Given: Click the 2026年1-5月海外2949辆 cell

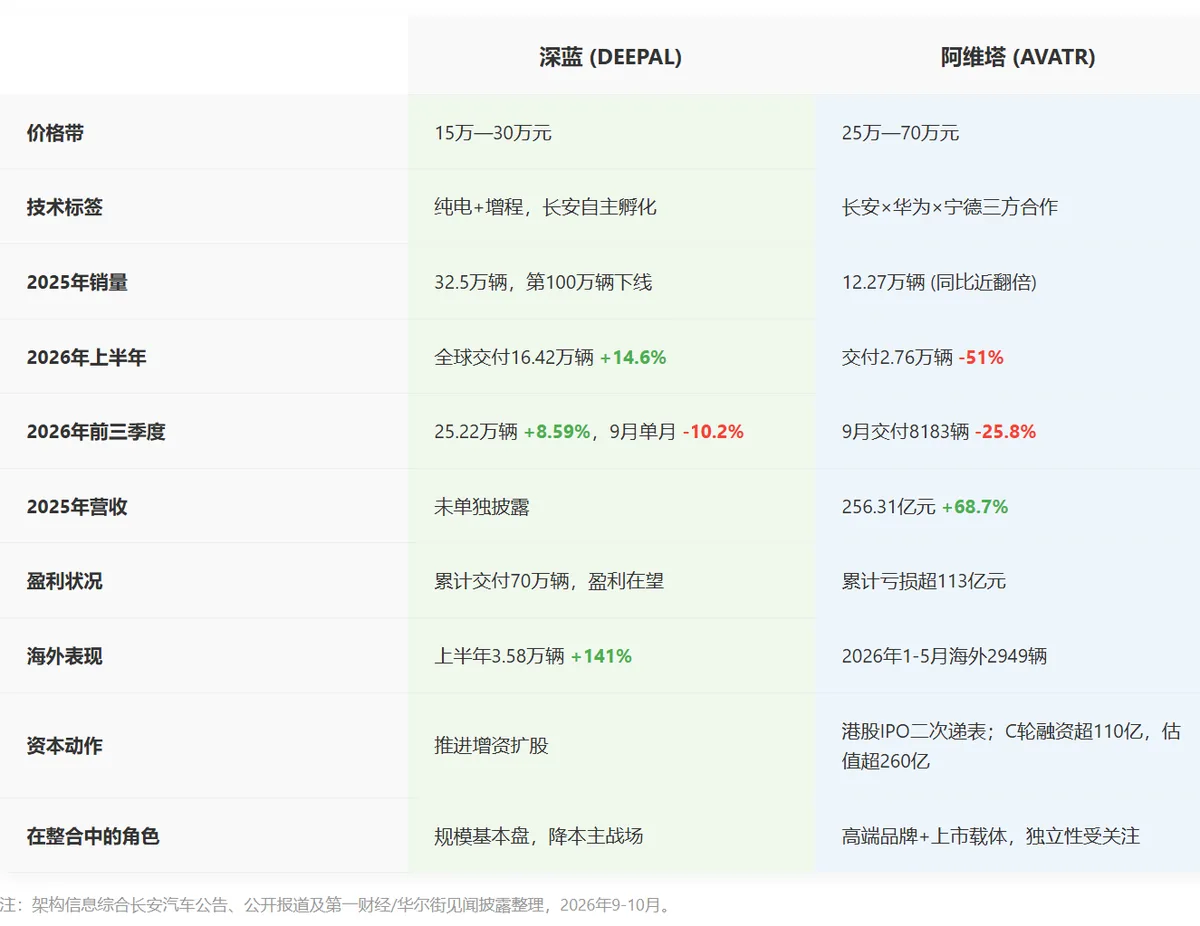Looking at the screenshot, I should coord(1007,656).
